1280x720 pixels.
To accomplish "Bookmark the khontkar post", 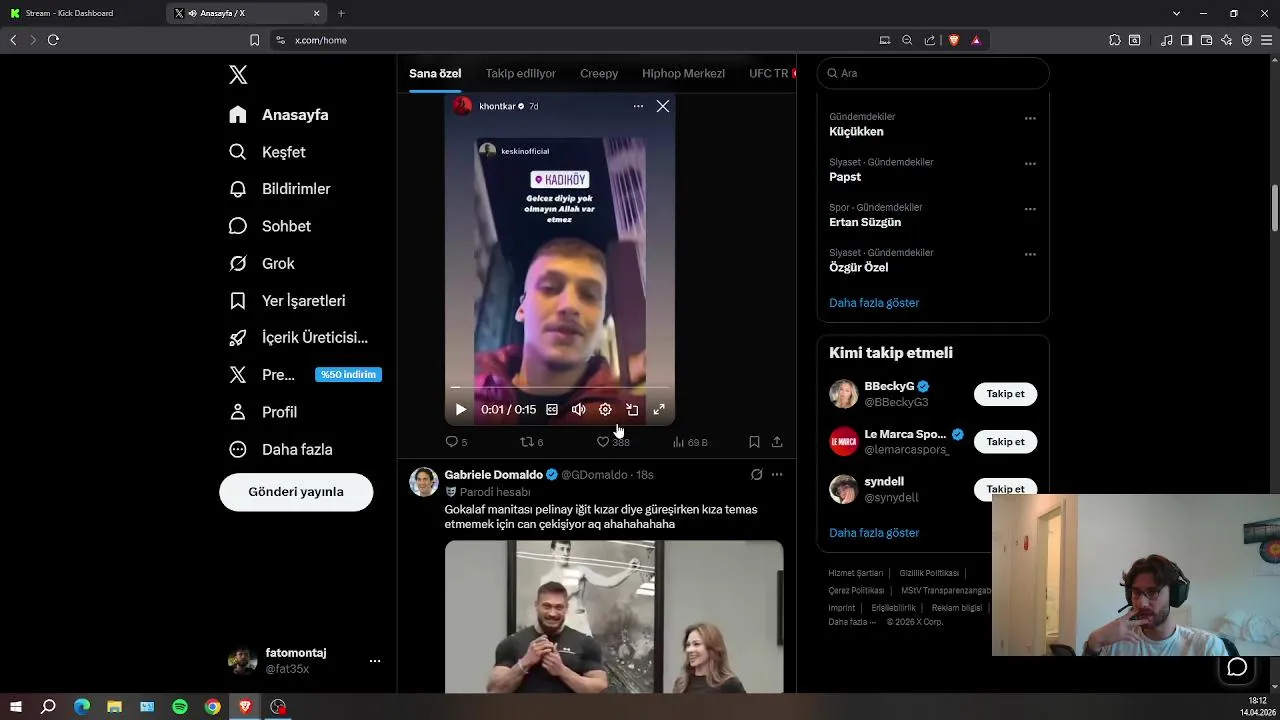I will 754,441.
